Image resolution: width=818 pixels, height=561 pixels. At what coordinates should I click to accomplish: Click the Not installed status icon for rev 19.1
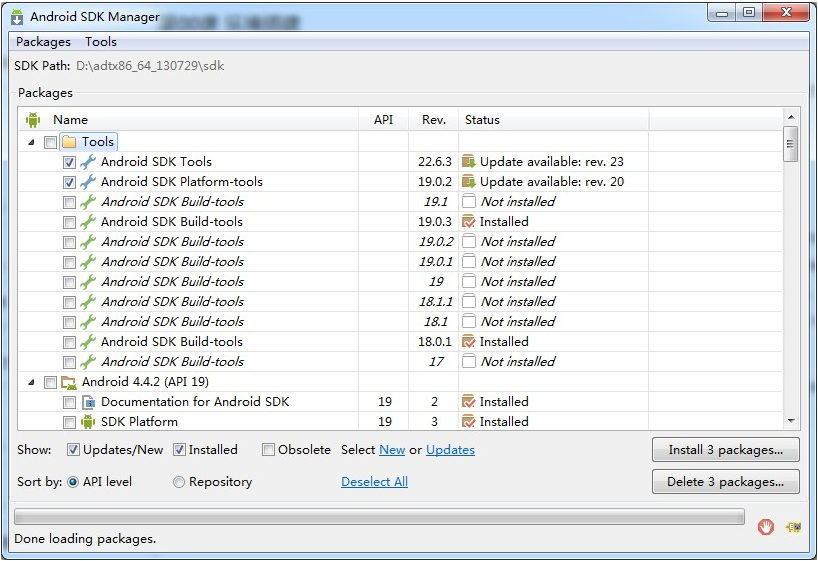point(469,201)
